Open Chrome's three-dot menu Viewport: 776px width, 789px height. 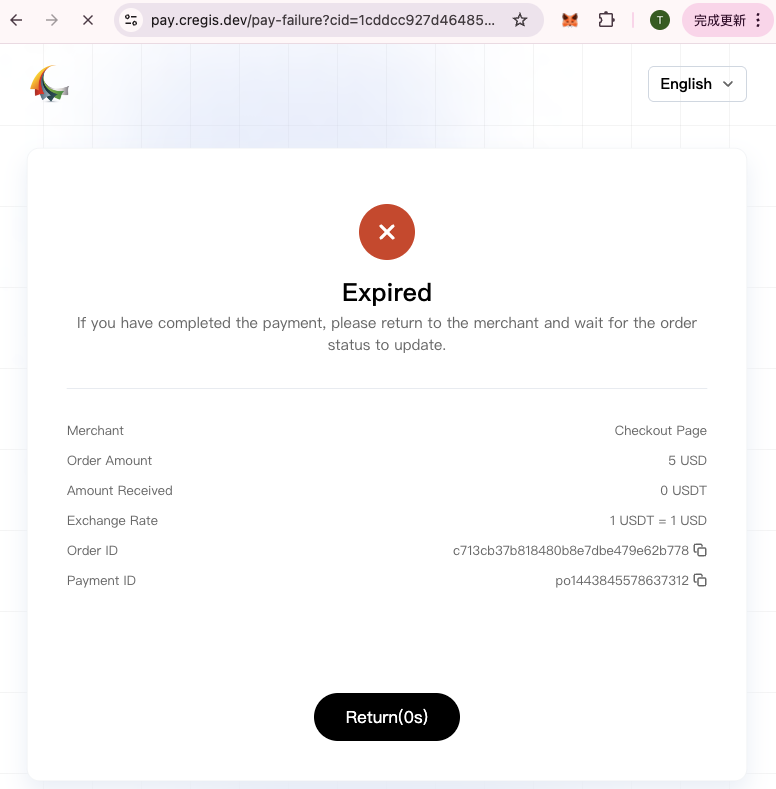758,20
